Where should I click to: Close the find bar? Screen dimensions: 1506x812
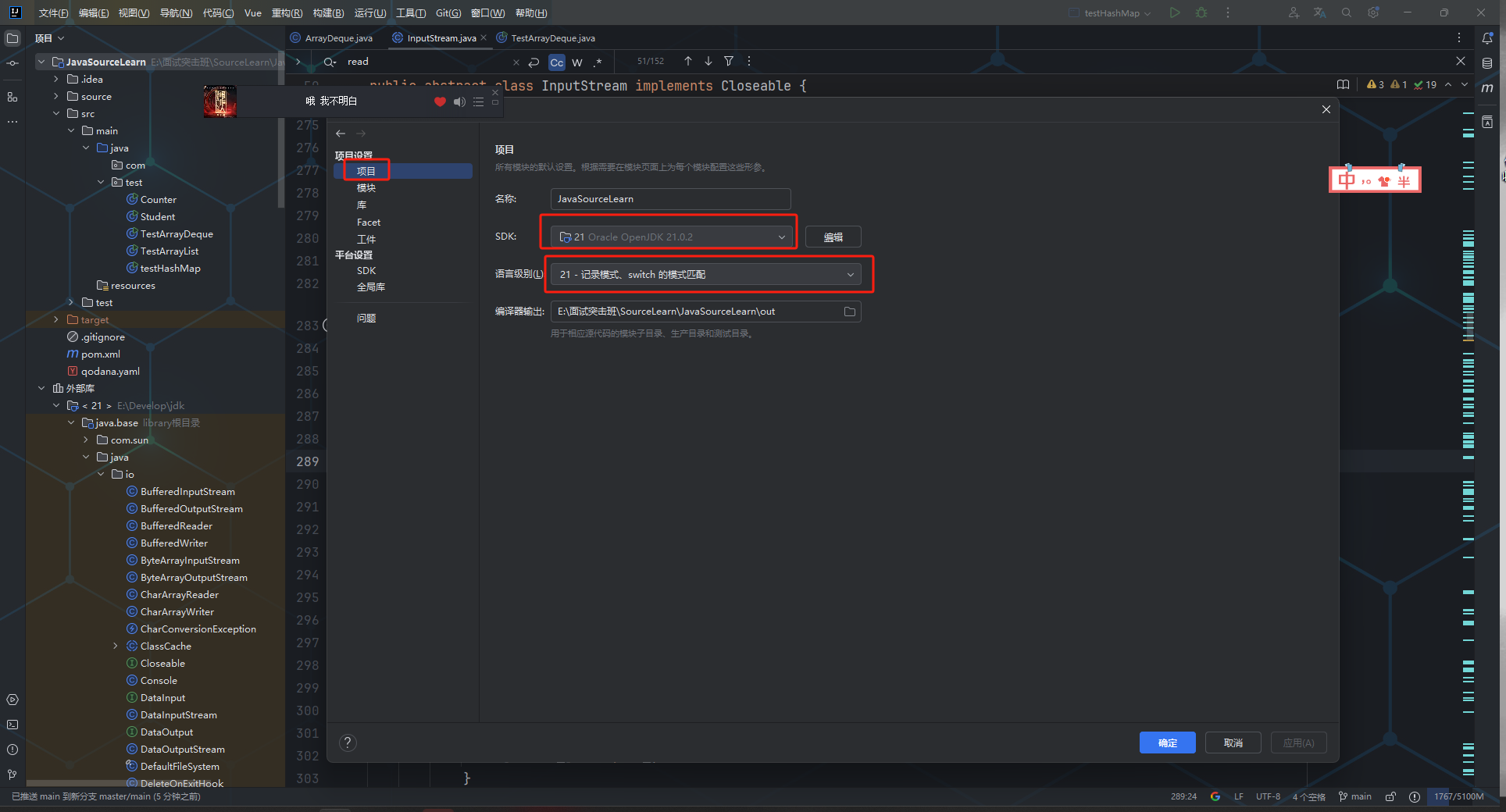pyautogui.click(x=1461, y=61)
